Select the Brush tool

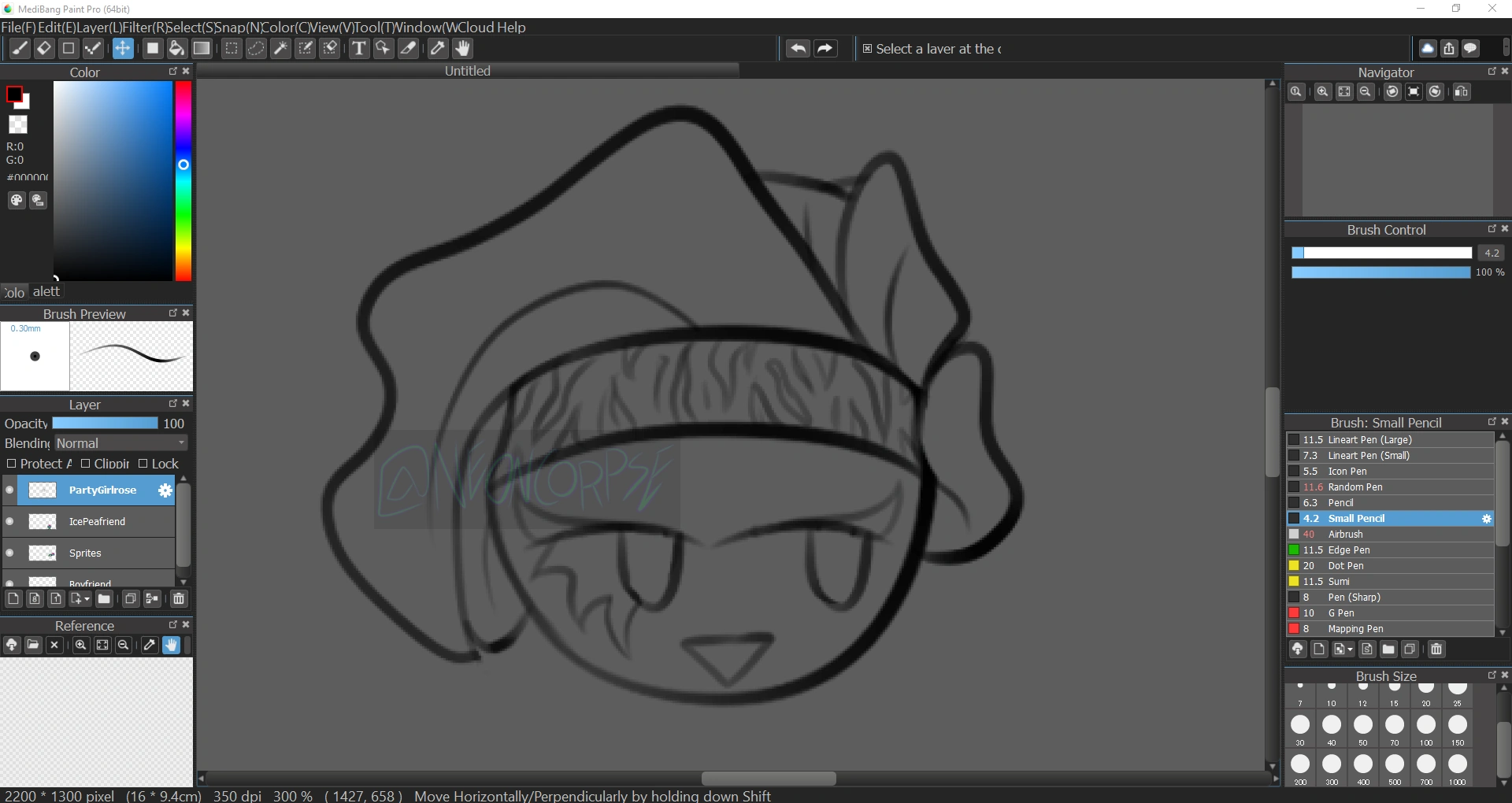(20, 48)
